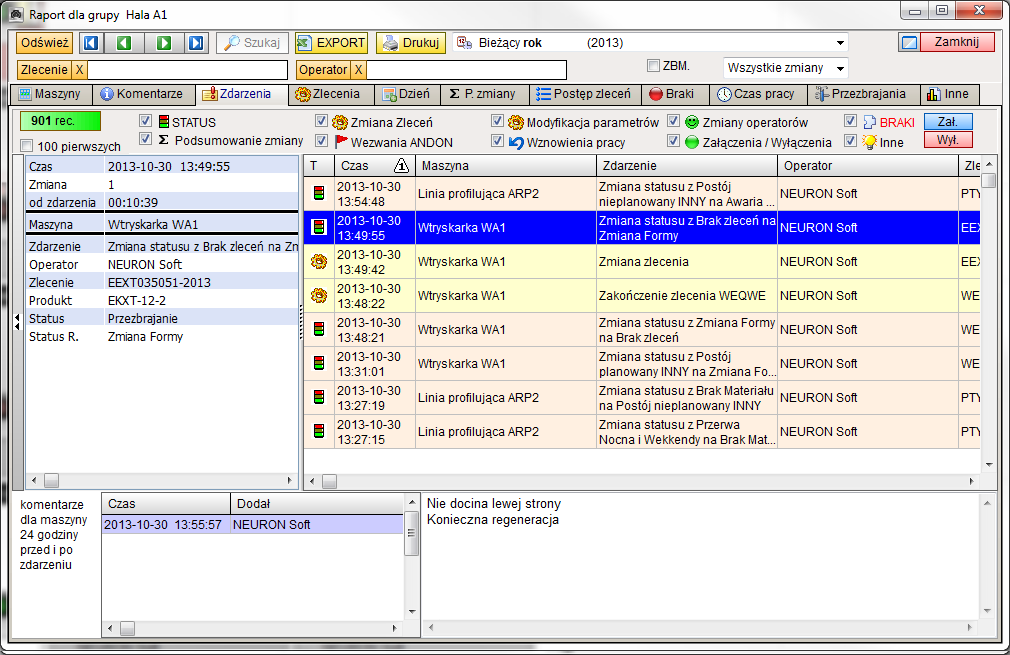Viewport: 1010px width, 655px height.
Task: Click status icon for 13:27:19 event
Action: point(319,397)
